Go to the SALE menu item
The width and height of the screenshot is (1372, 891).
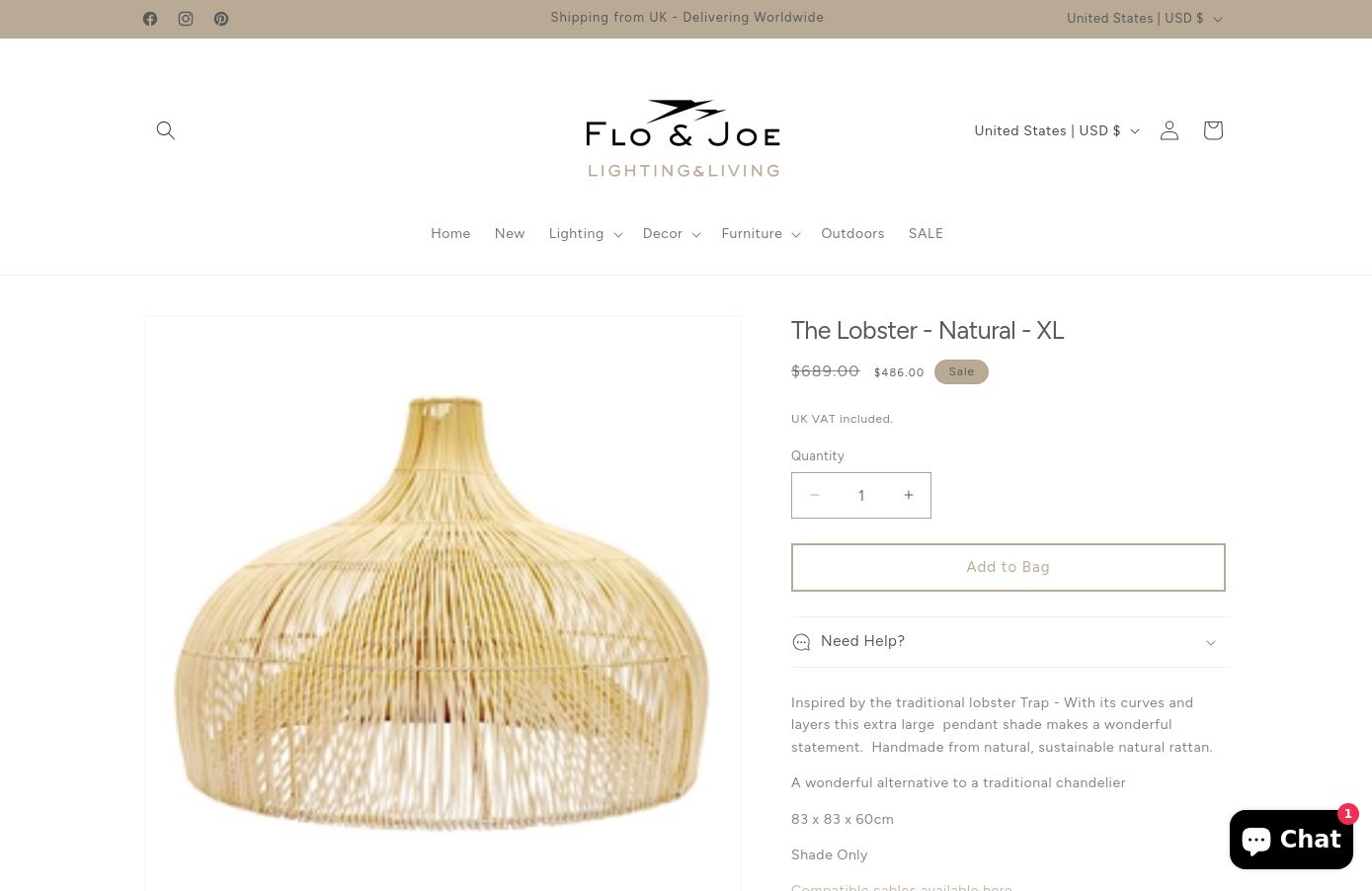click(926, 234)
